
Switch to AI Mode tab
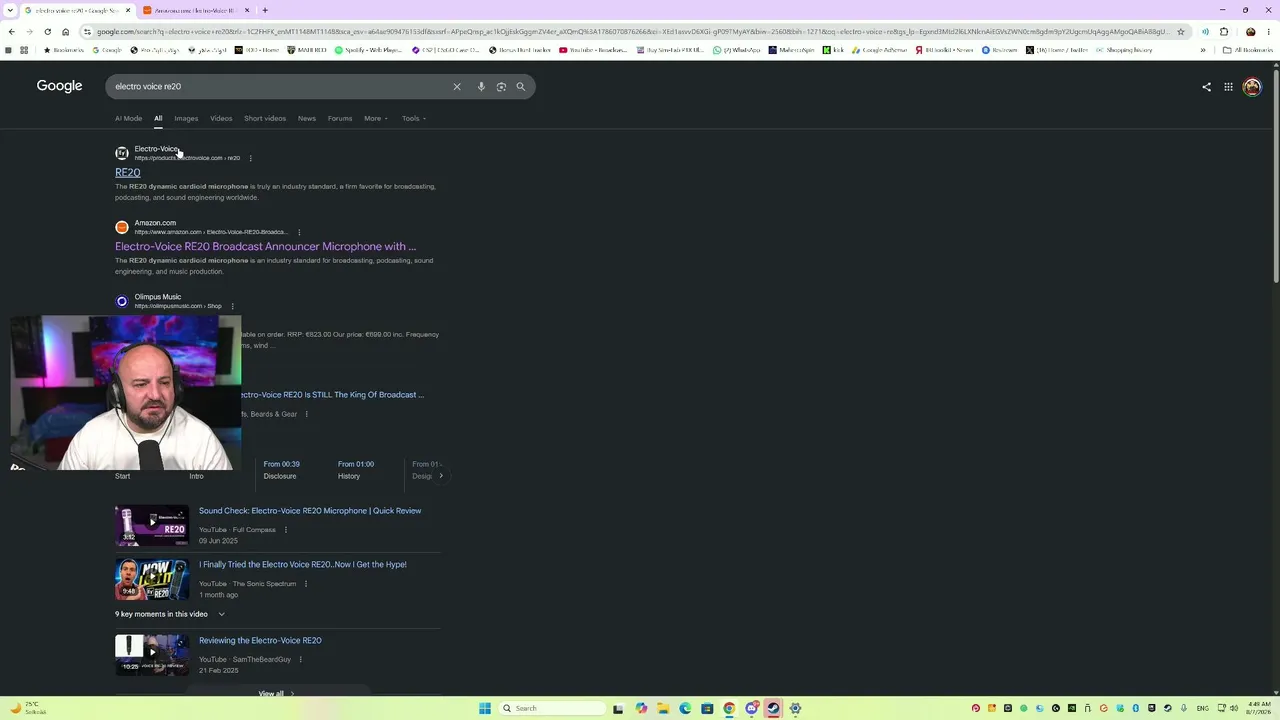click(x=128, y=118)
